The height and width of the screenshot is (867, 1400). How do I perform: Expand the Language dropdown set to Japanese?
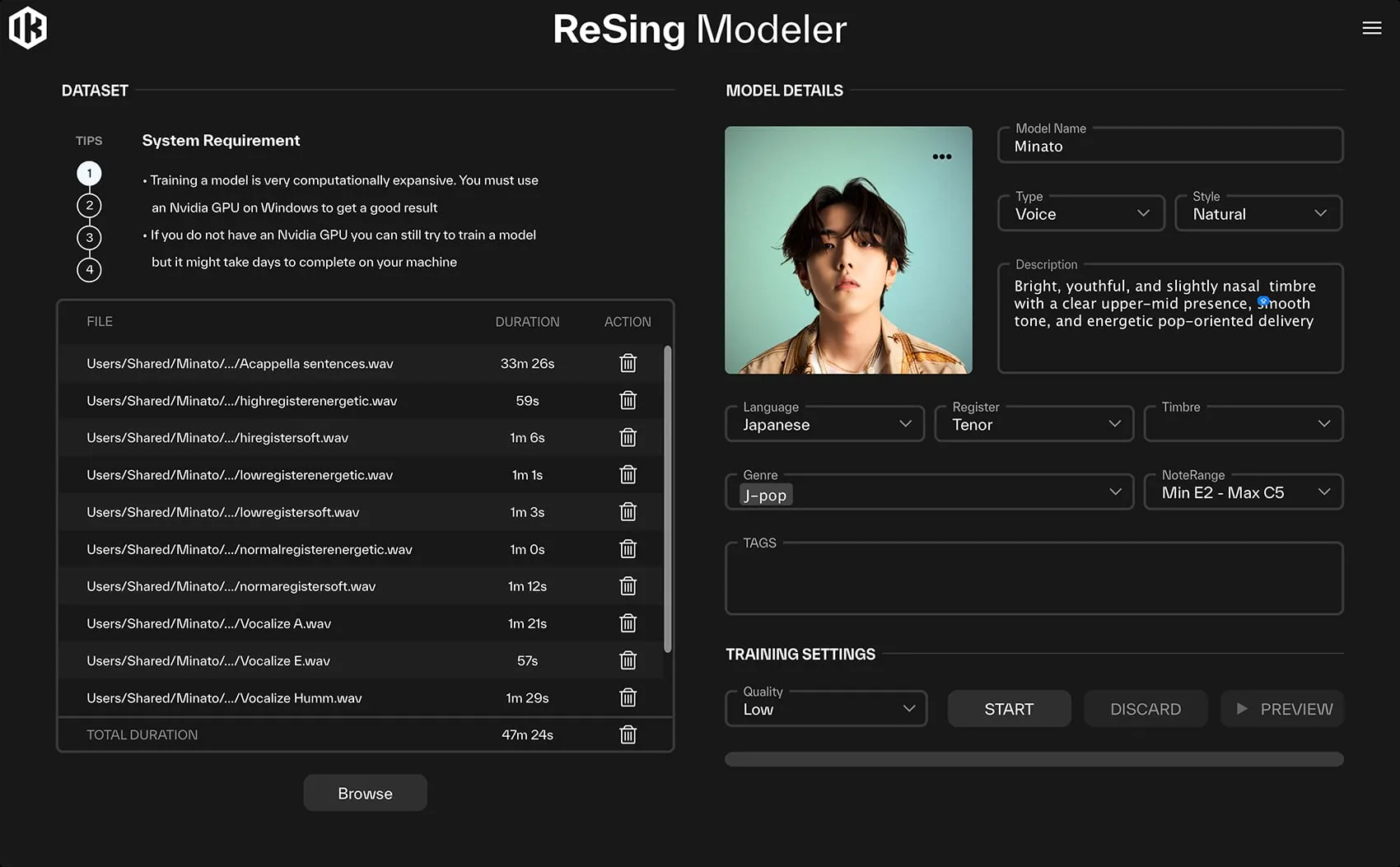(824, 424)
